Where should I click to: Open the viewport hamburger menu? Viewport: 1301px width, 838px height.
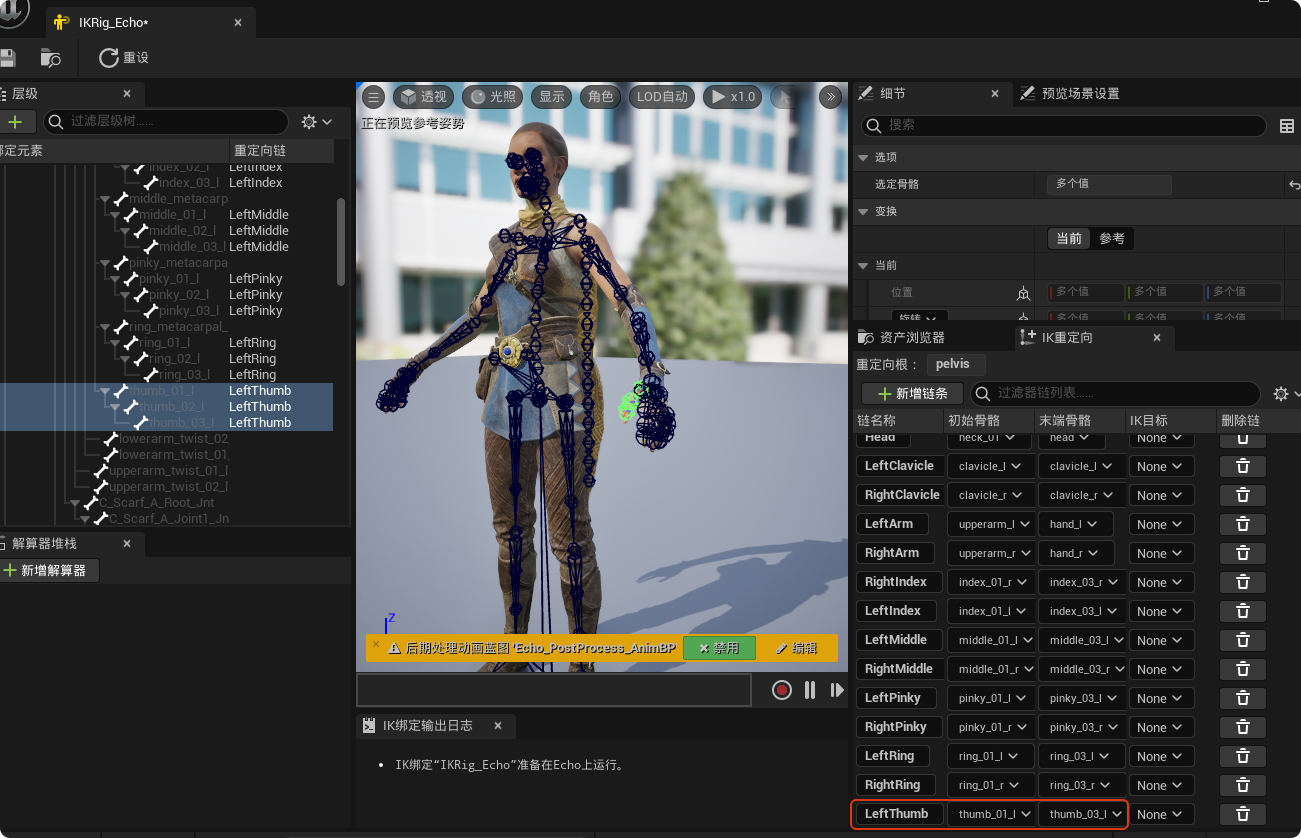click(x=373, y=97)
